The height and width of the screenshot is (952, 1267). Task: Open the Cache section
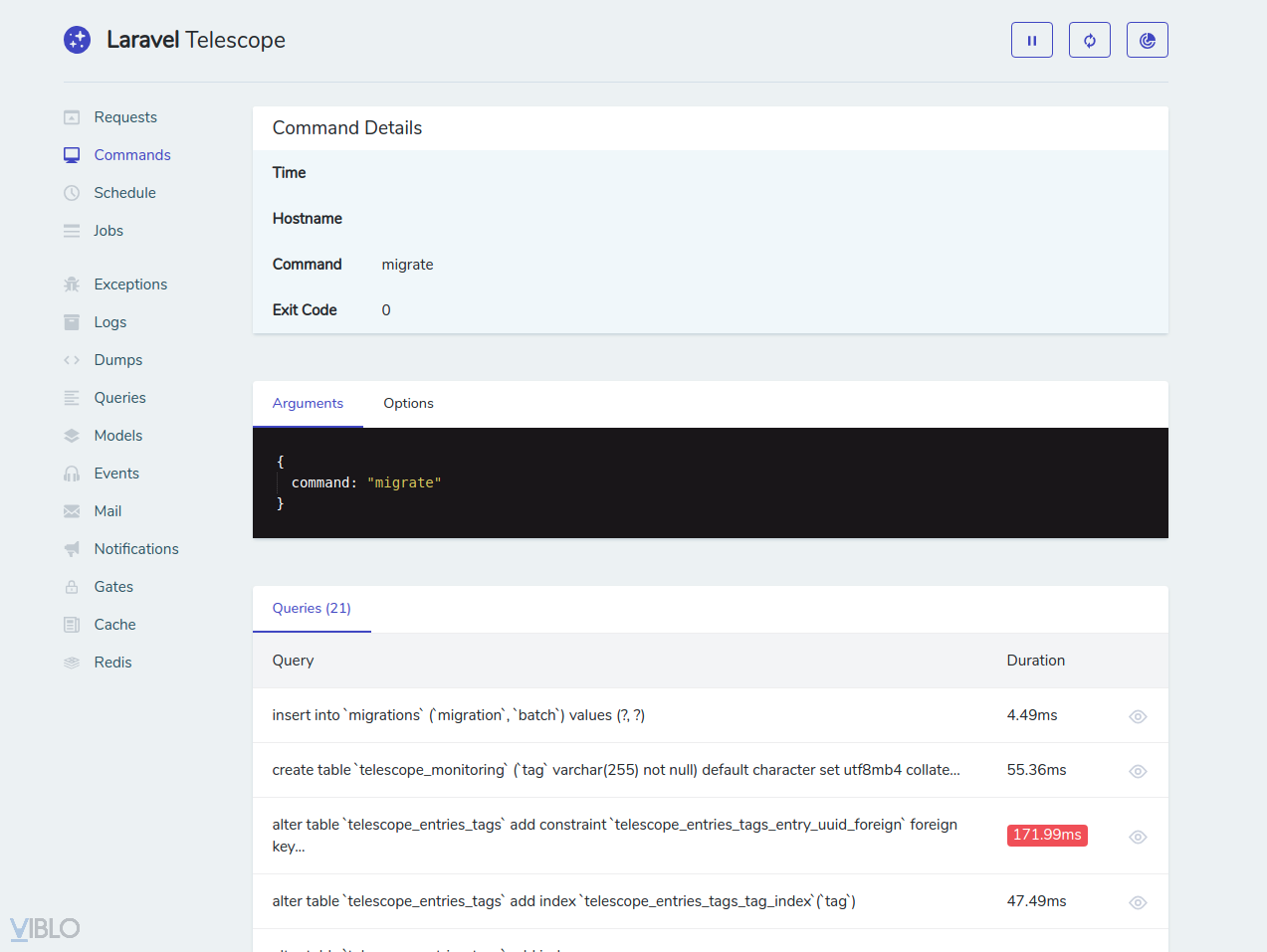(x=114, y=625)
